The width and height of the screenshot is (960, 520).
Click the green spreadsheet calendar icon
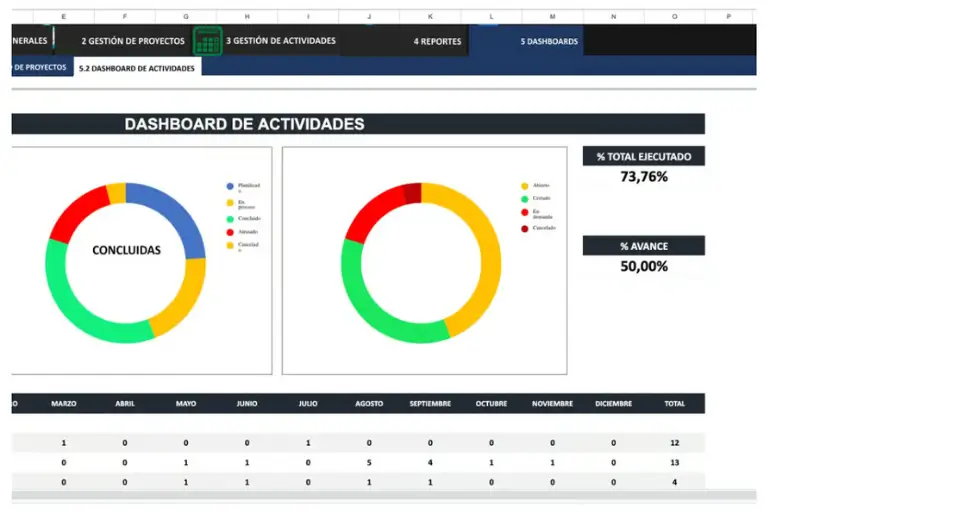coord(207,42)
